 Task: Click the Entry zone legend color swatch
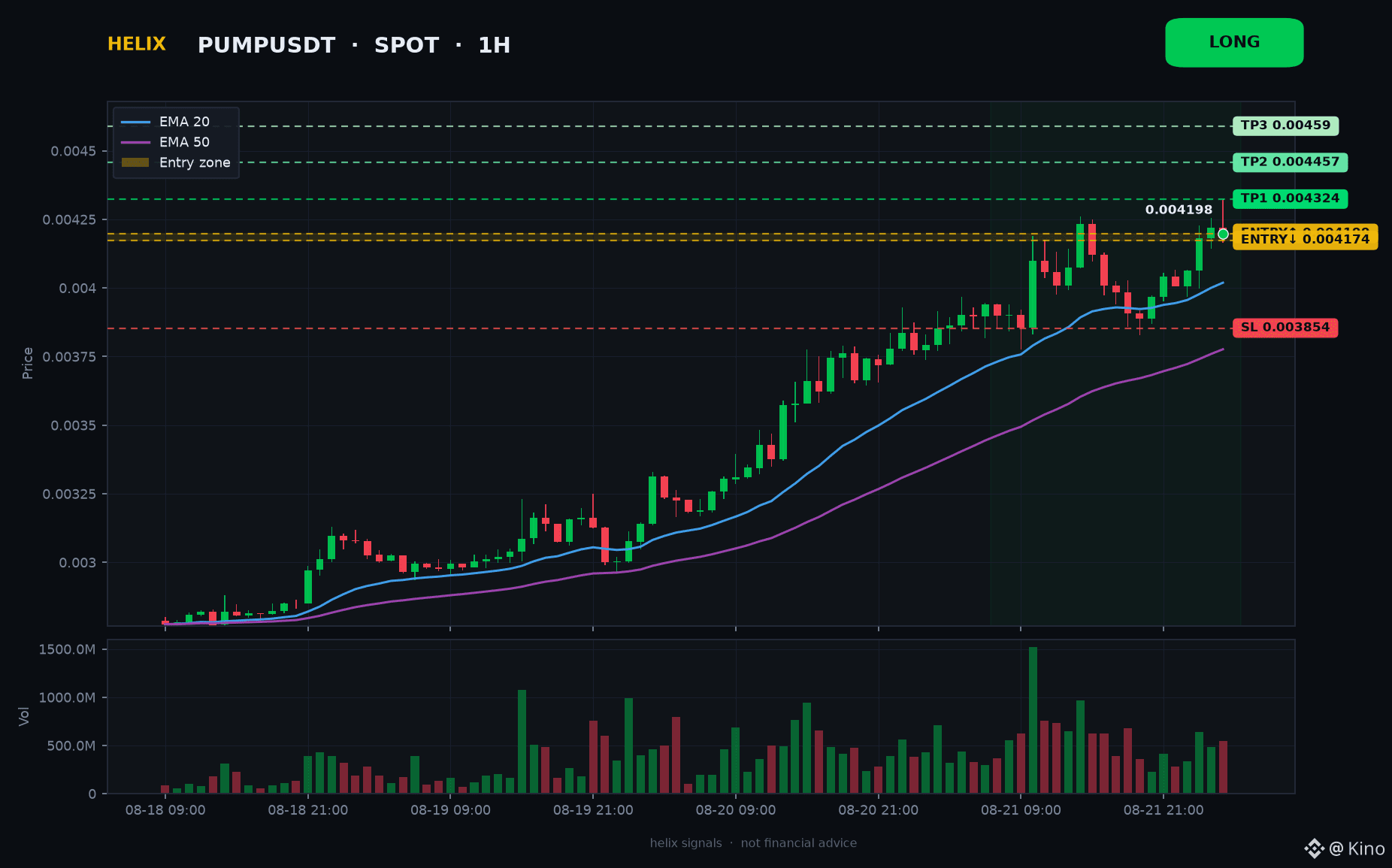coord(135,162)
